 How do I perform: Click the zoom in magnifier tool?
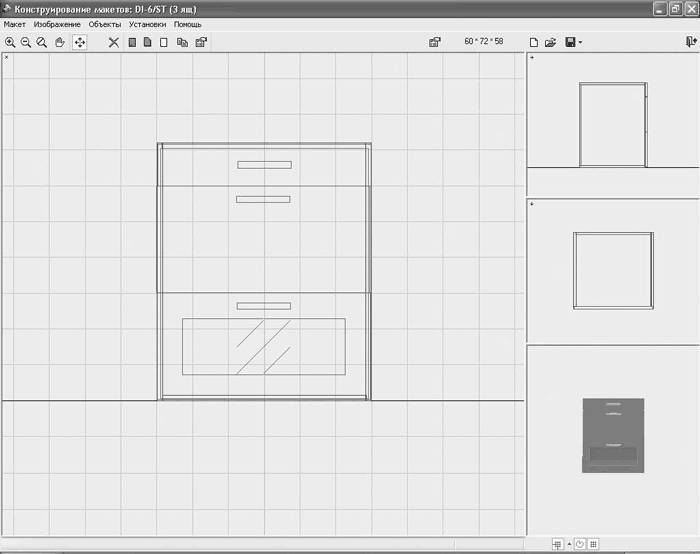coord(10,42)
